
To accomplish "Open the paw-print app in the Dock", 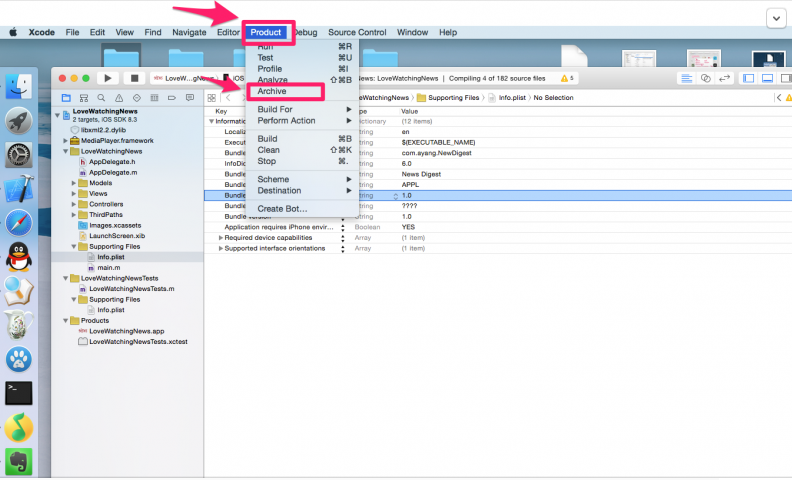I will (19, 359).
